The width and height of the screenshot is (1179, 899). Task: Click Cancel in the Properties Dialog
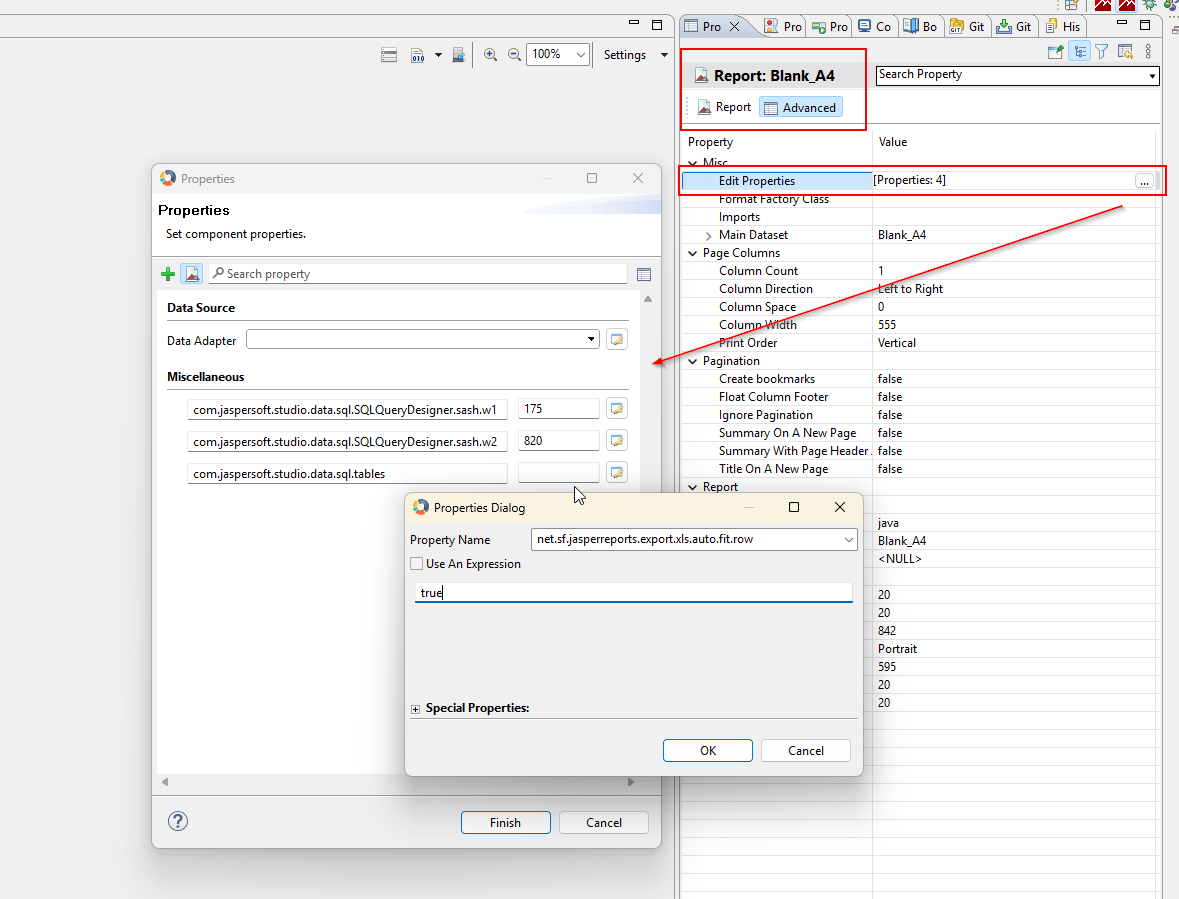(805, 750)
